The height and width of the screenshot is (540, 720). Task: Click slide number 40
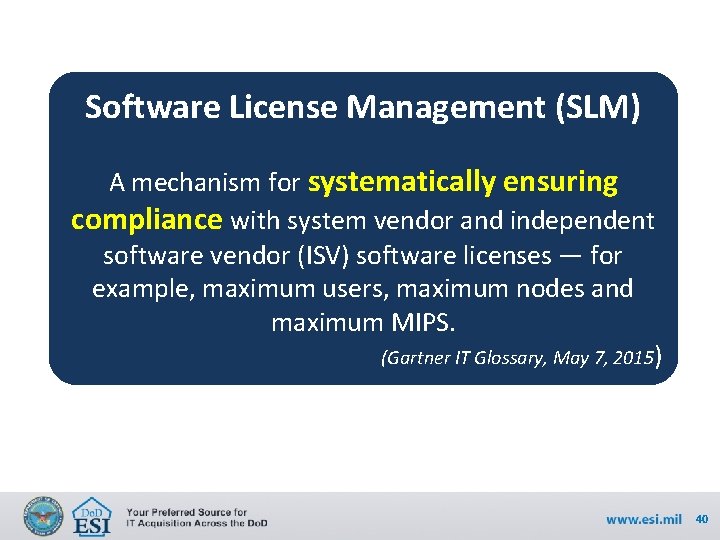pos(702,519)
